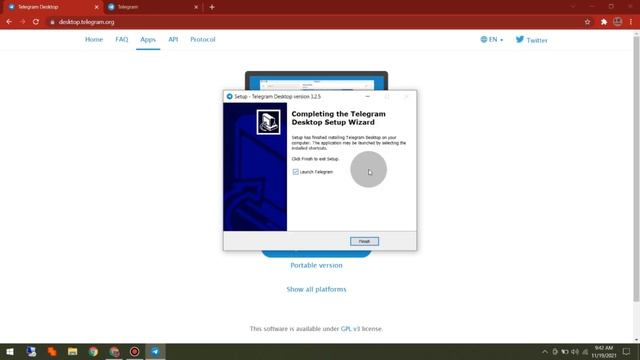This screenshot has height=360, width=640.
Task: Open the red record-circle taskbar icon
Action: coord(135,351)
